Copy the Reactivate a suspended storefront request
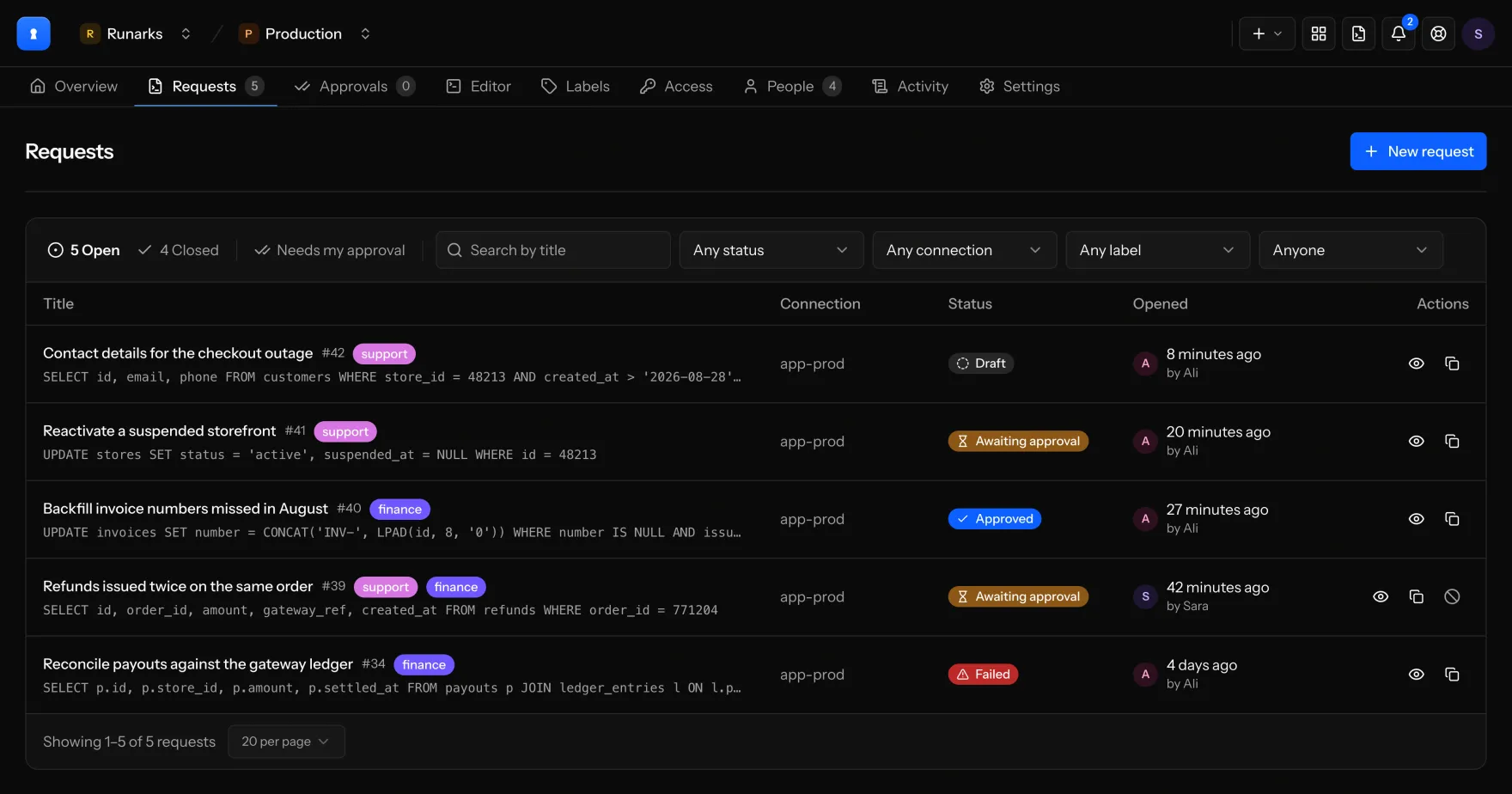 click(x=1452, y=442)
